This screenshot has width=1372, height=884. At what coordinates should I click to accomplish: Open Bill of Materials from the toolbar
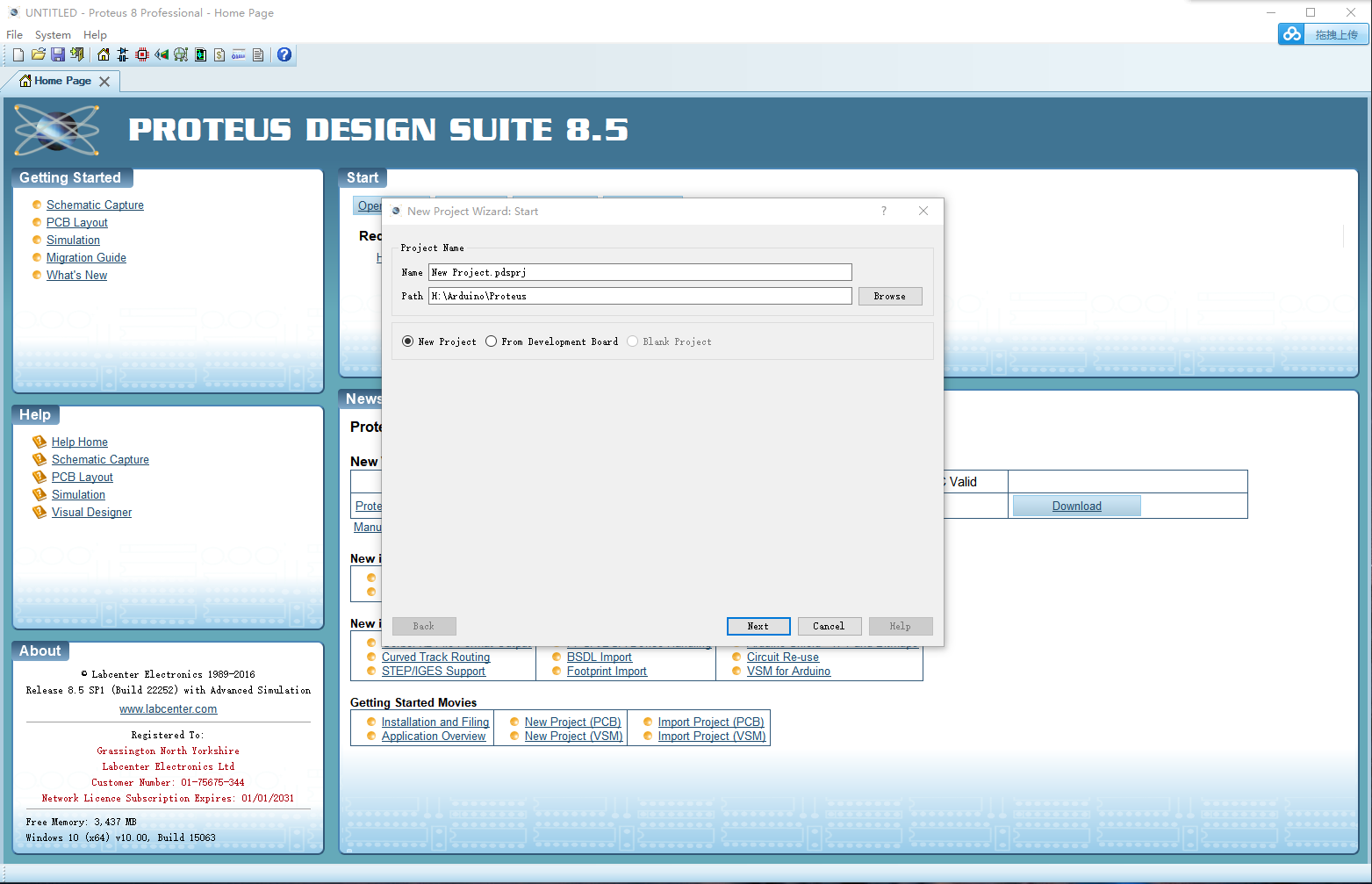[219, 54]
